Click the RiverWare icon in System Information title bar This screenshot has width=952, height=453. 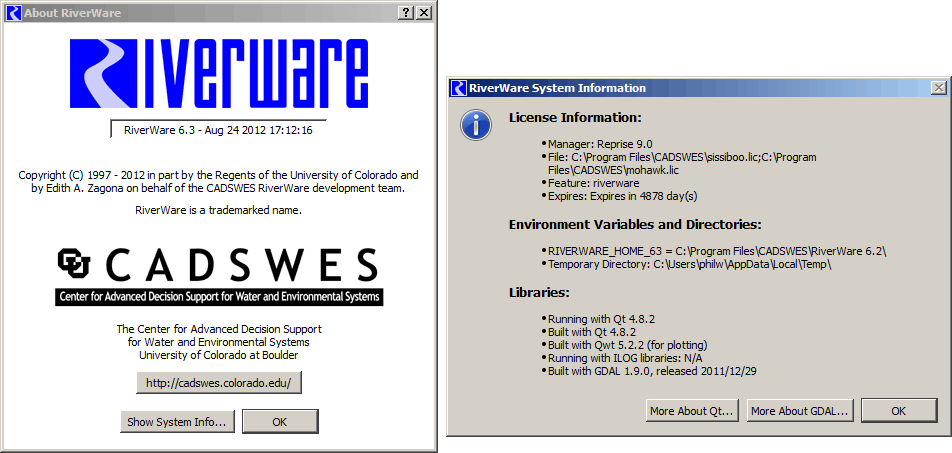click(460, 88)
